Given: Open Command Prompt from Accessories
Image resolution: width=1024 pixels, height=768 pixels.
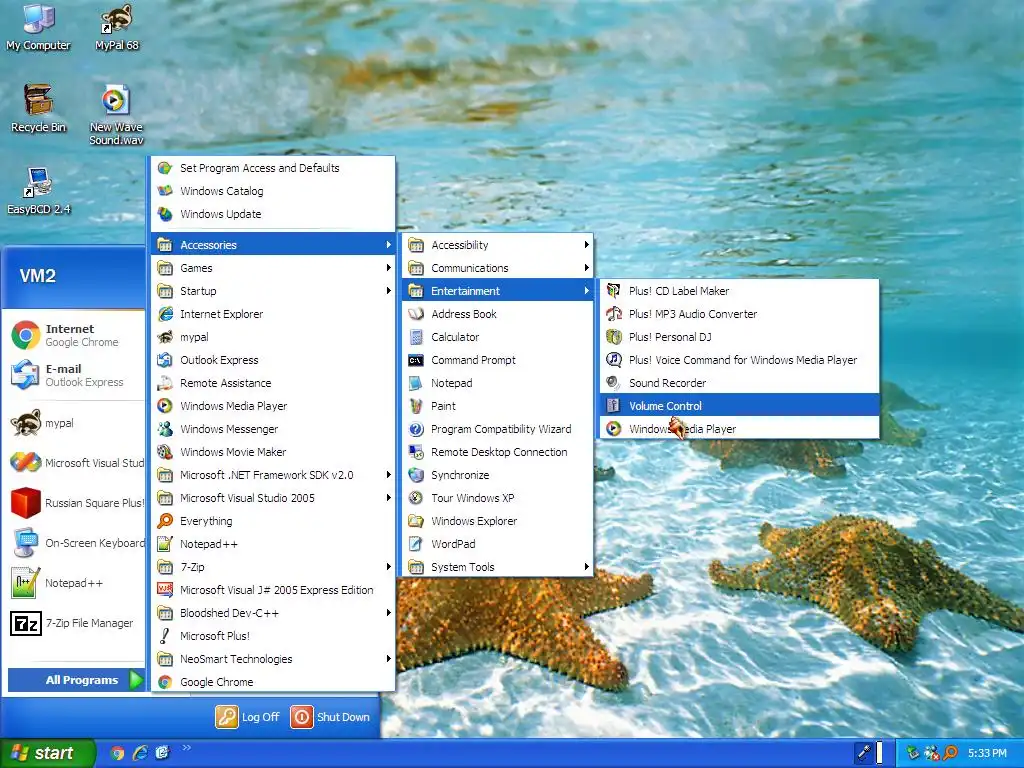Looking at the screenshot, I should click(x=498, y=360).
